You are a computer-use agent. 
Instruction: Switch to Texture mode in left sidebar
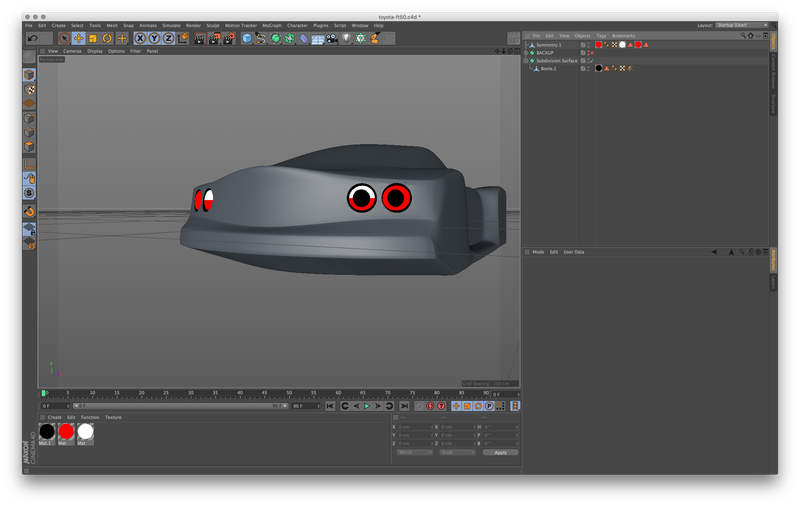click(30, 90)
